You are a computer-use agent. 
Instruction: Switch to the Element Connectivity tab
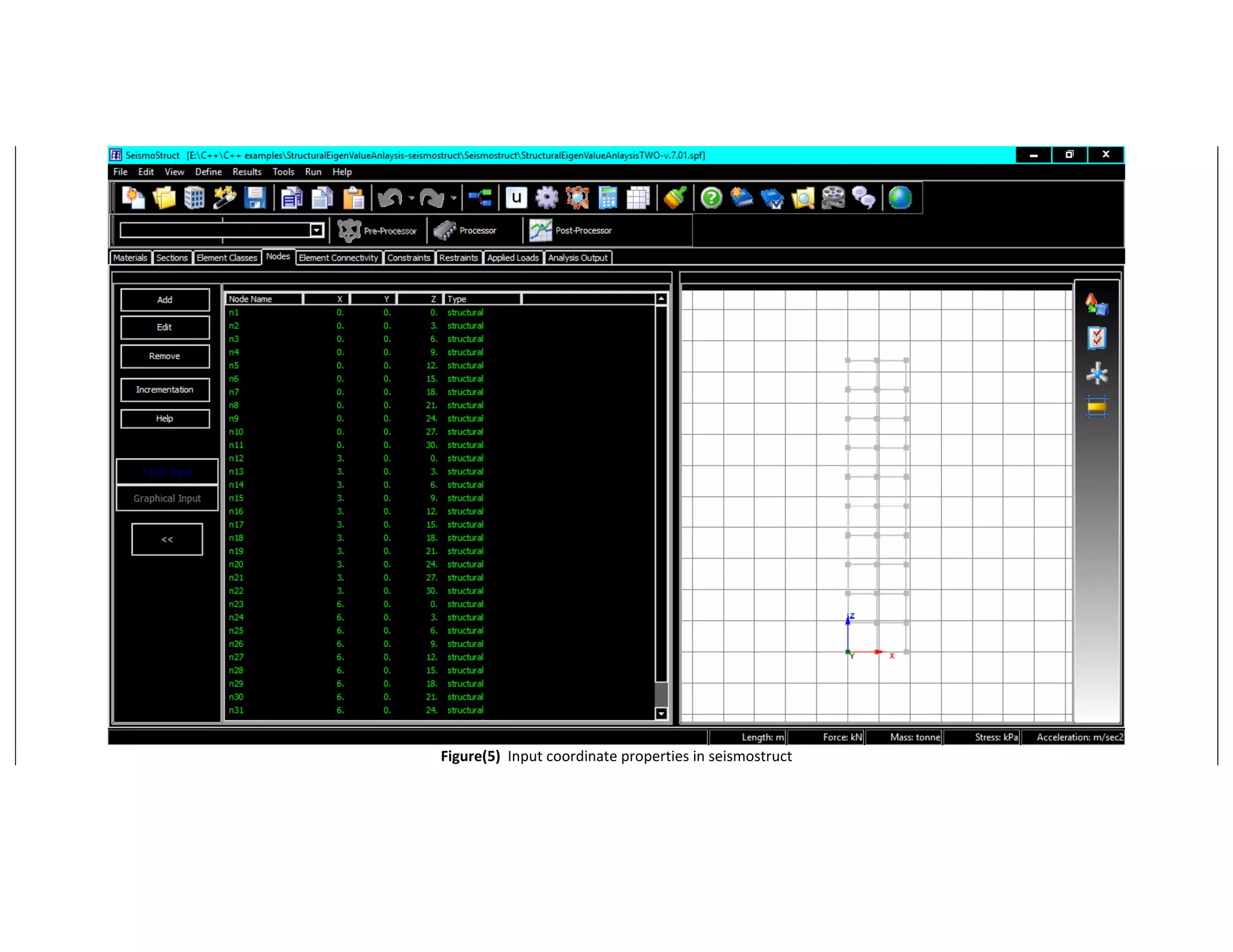point(338,258)
